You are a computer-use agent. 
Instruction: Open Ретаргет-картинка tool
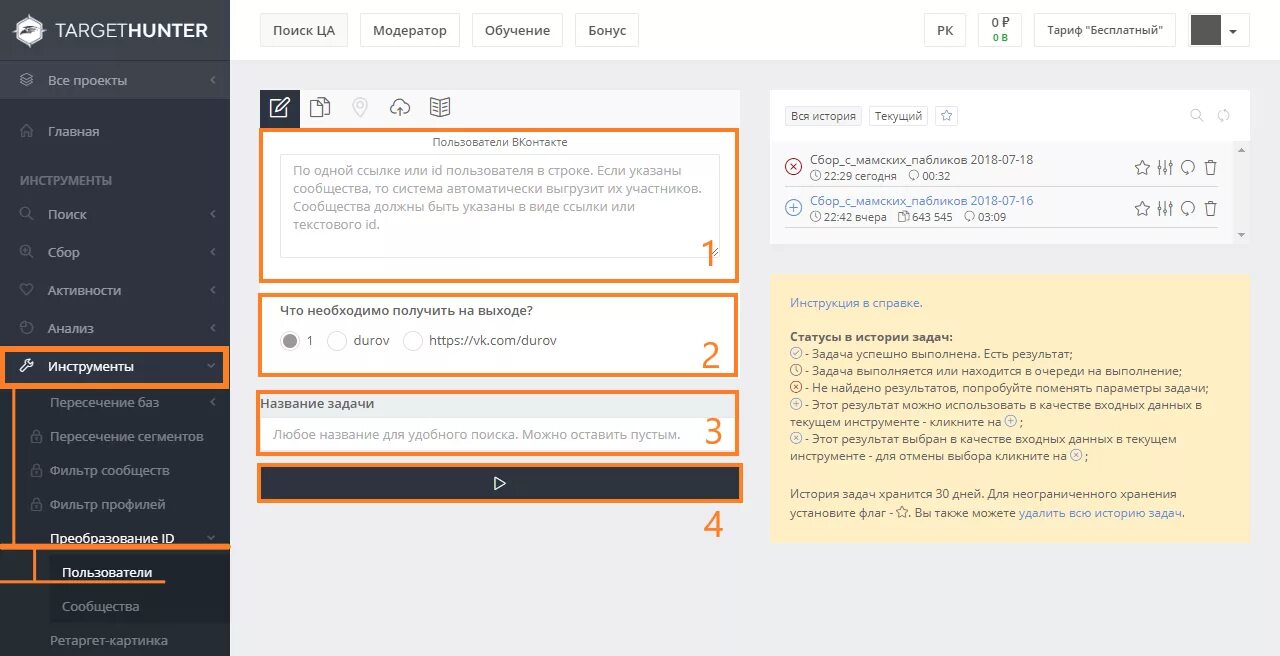[109, 640]
